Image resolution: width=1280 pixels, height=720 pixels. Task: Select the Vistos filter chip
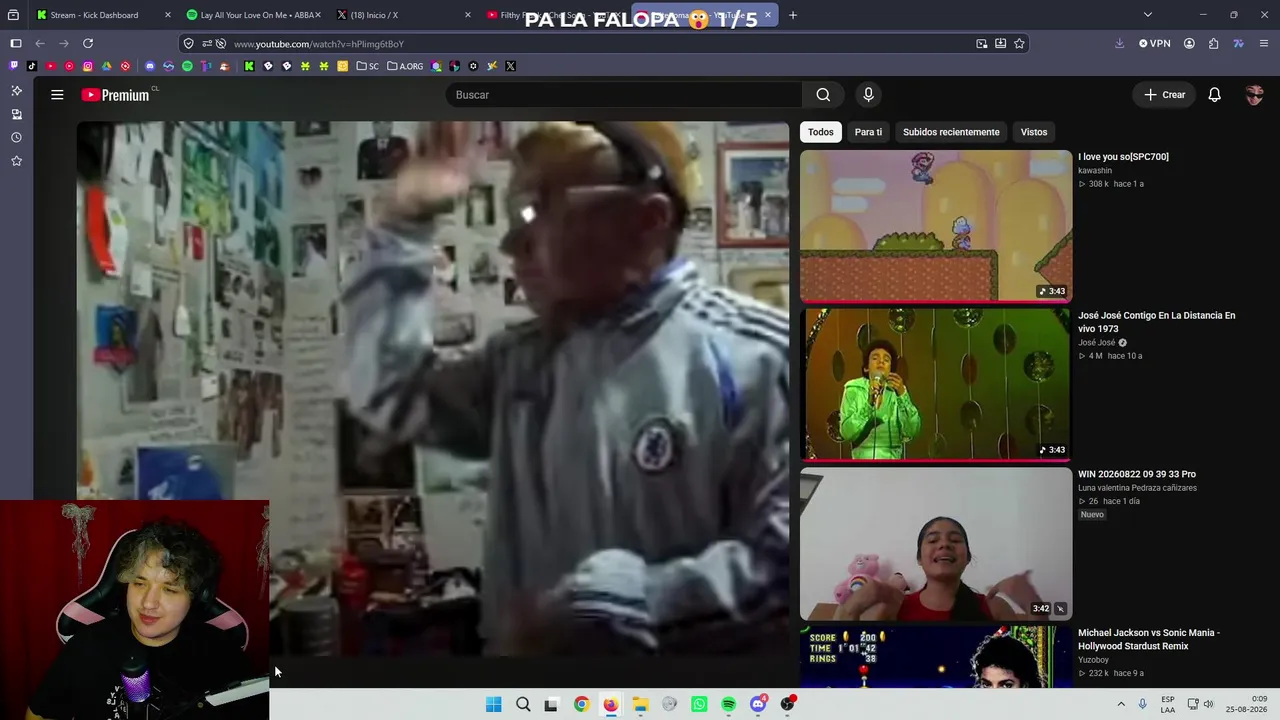(1034, 132)
